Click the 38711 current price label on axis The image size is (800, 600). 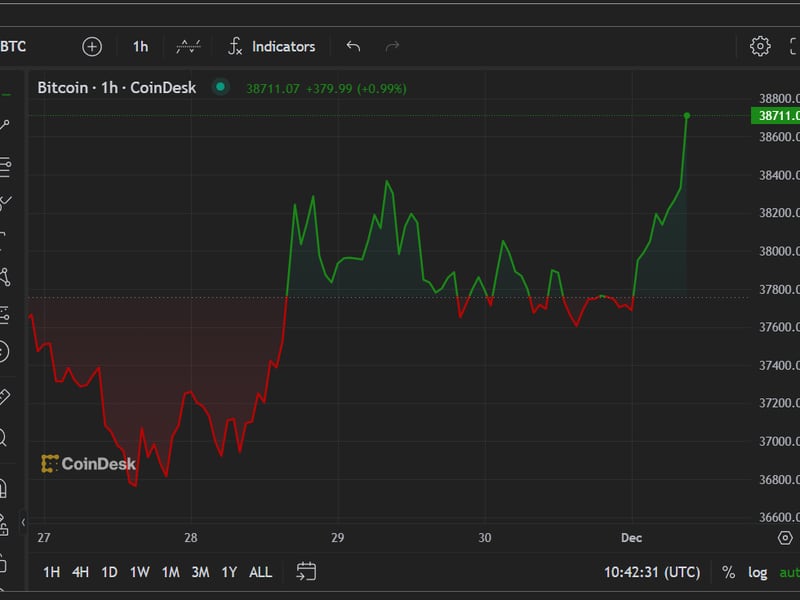[776, 115]
